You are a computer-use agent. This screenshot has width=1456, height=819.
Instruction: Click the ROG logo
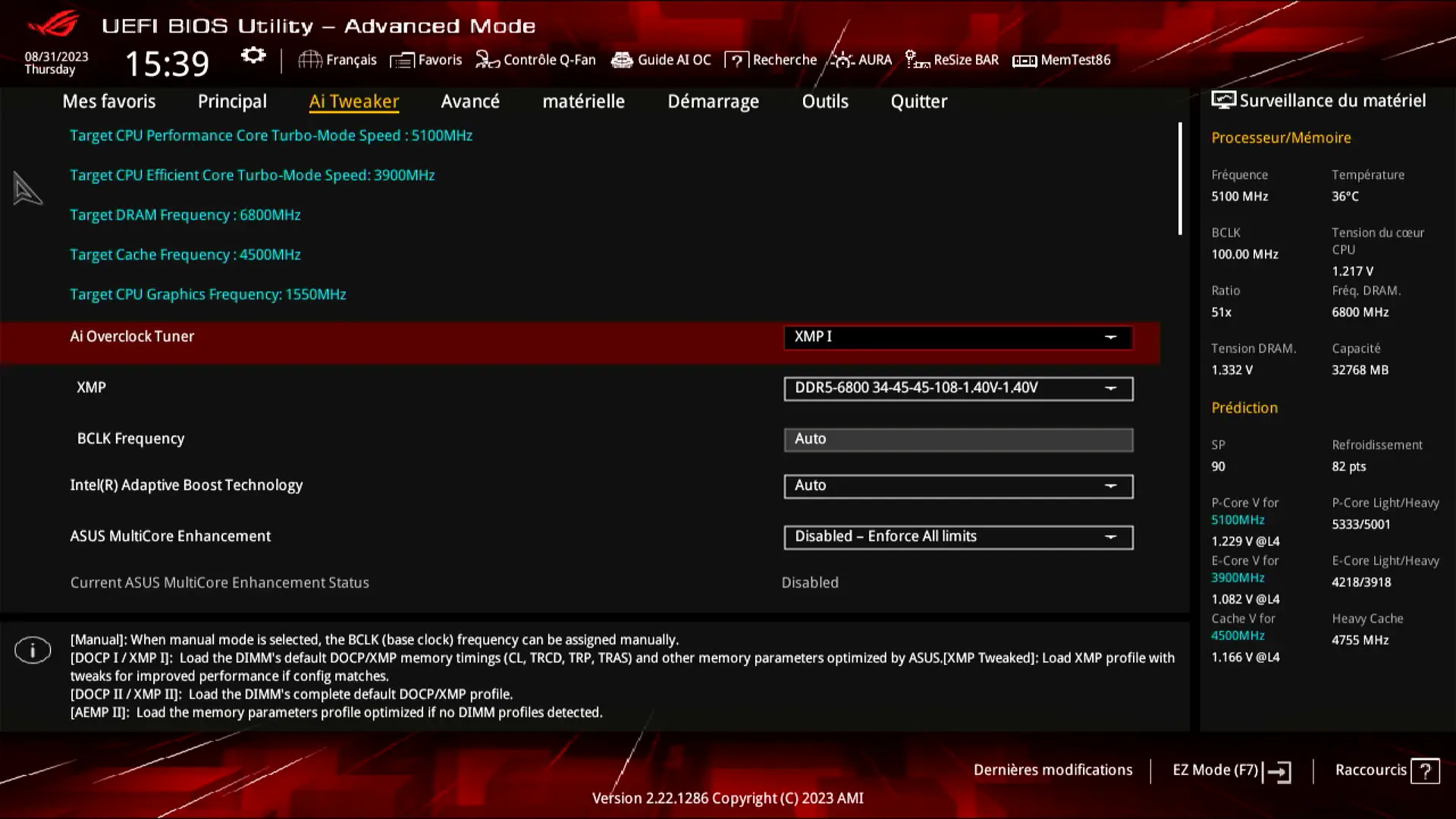point(53,24)
